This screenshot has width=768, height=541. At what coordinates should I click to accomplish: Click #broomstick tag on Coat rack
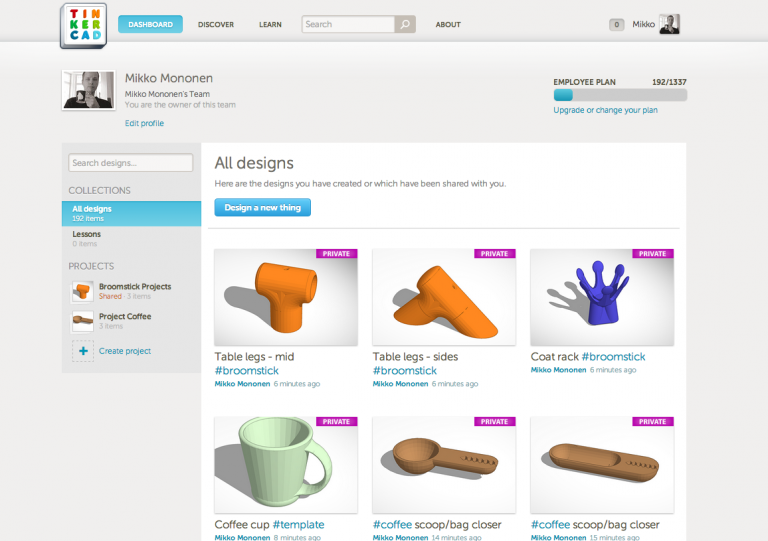613,356
